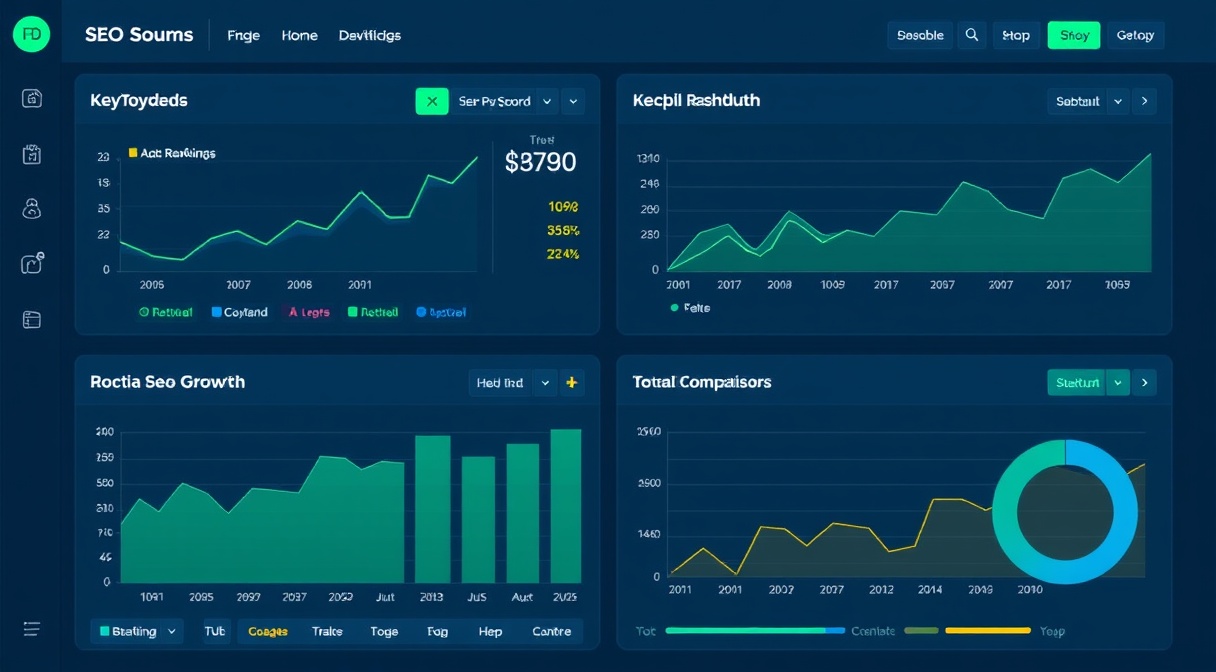
Task: Click the Total Compaisors panel title
Action: point(702,382)
